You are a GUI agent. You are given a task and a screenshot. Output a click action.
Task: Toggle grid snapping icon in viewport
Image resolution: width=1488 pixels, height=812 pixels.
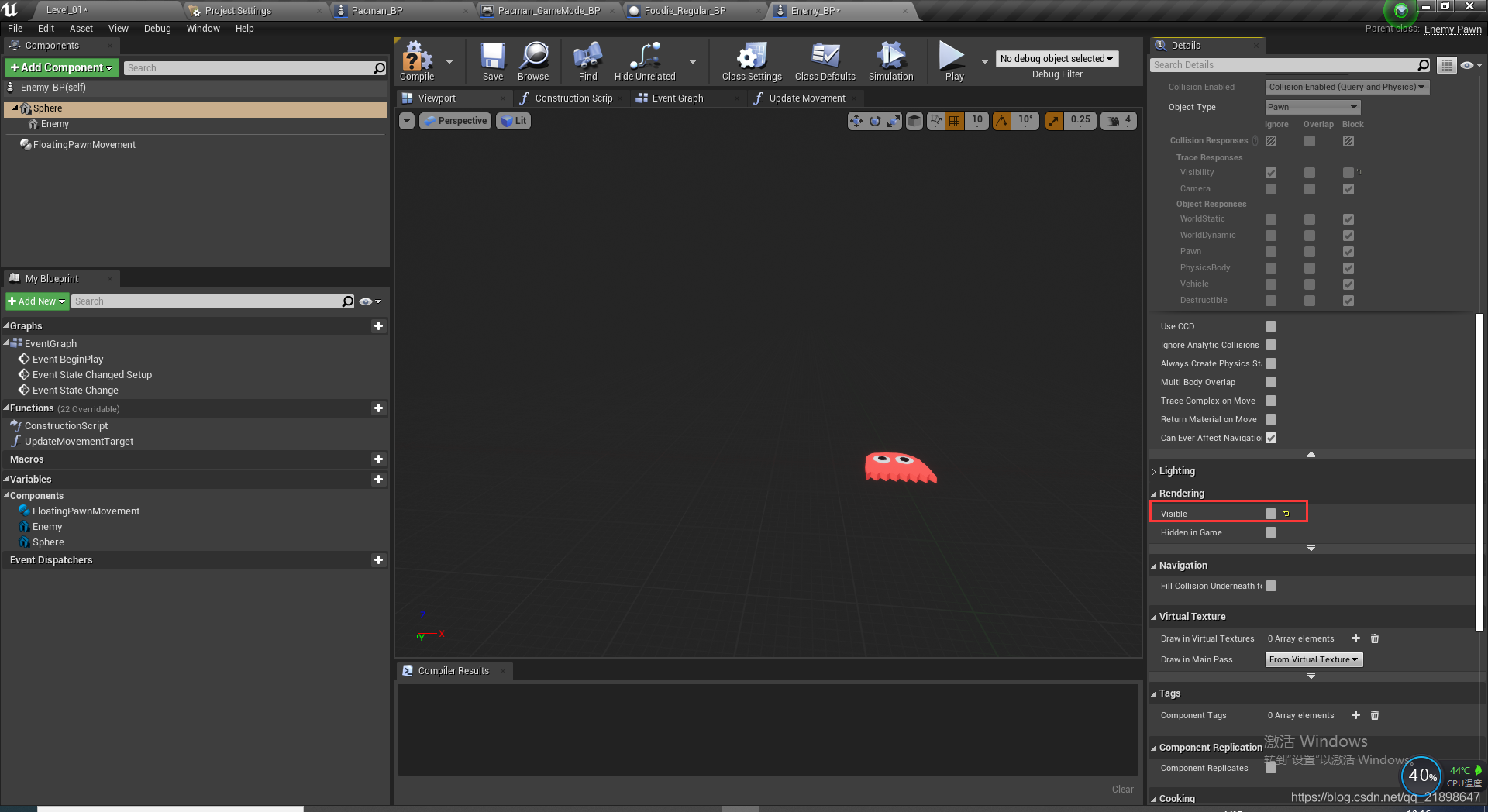coord(955,121)
